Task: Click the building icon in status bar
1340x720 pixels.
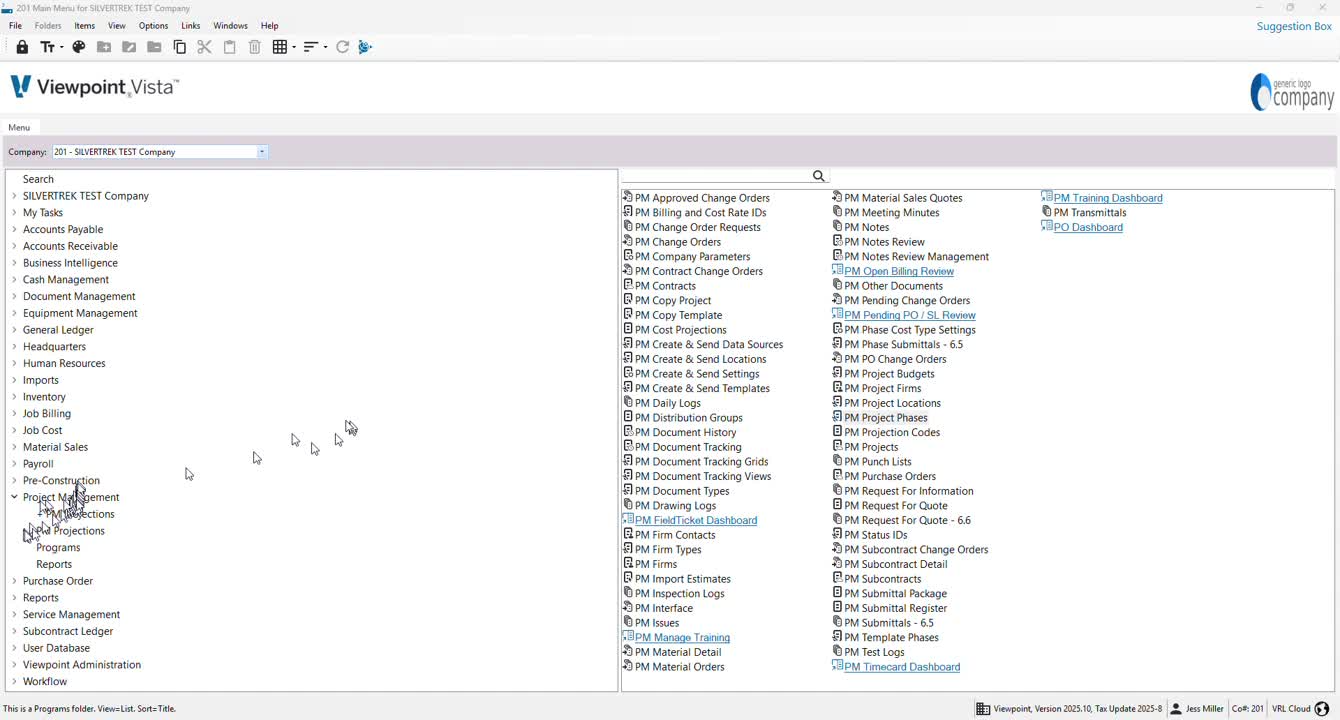Action: tap(983, 709)
